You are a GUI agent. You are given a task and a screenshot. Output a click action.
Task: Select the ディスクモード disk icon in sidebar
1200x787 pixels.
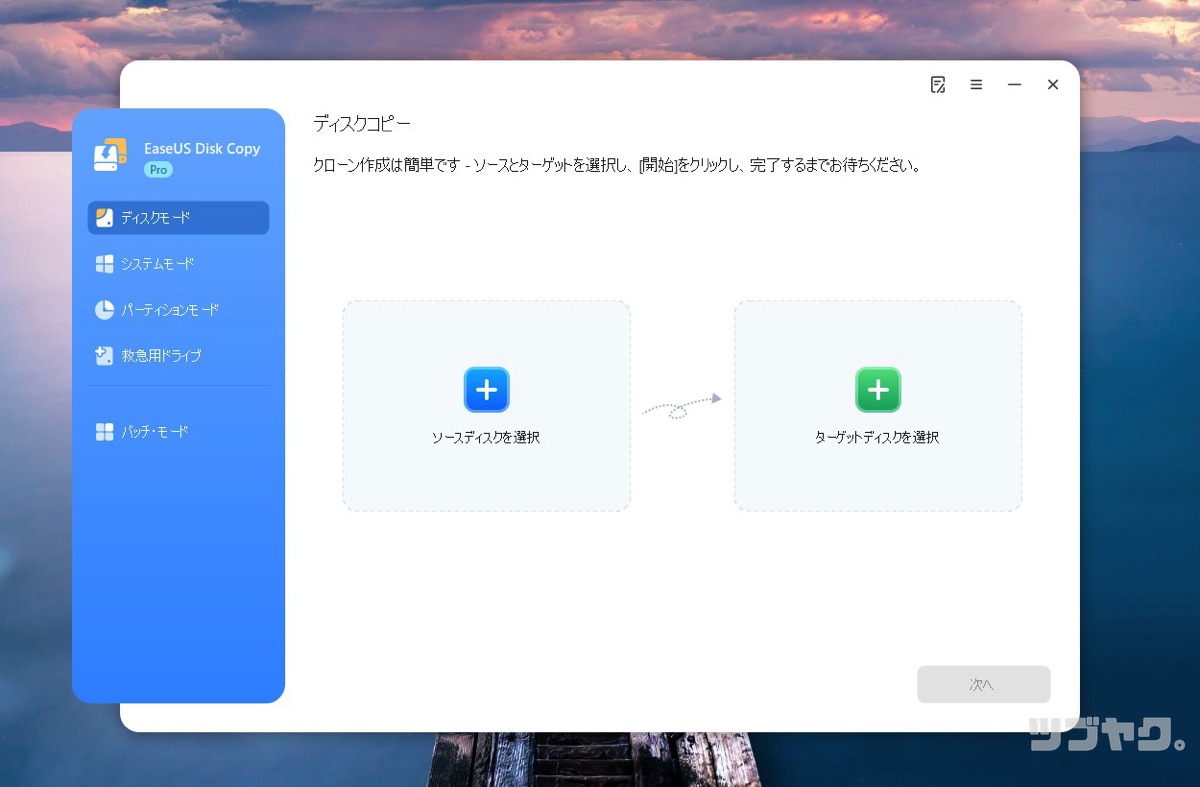point(104,218)
